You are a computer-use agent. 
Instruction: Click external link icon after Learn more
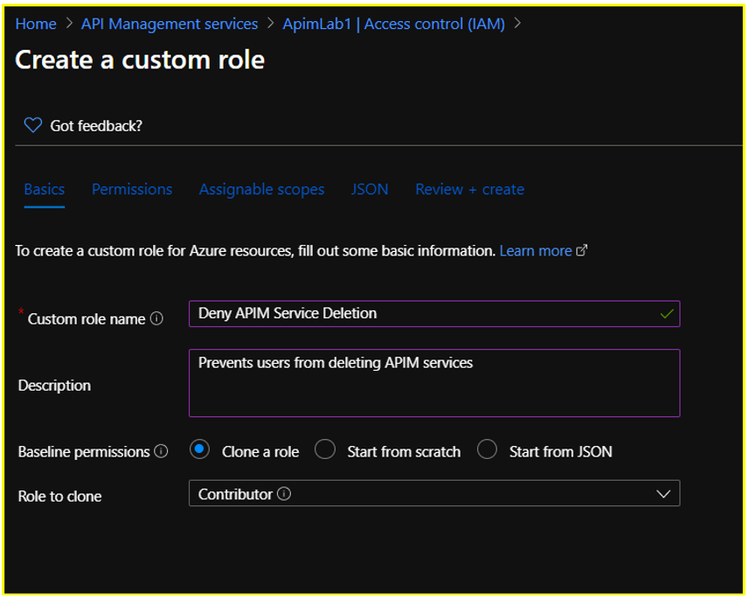tap(582, 250)
